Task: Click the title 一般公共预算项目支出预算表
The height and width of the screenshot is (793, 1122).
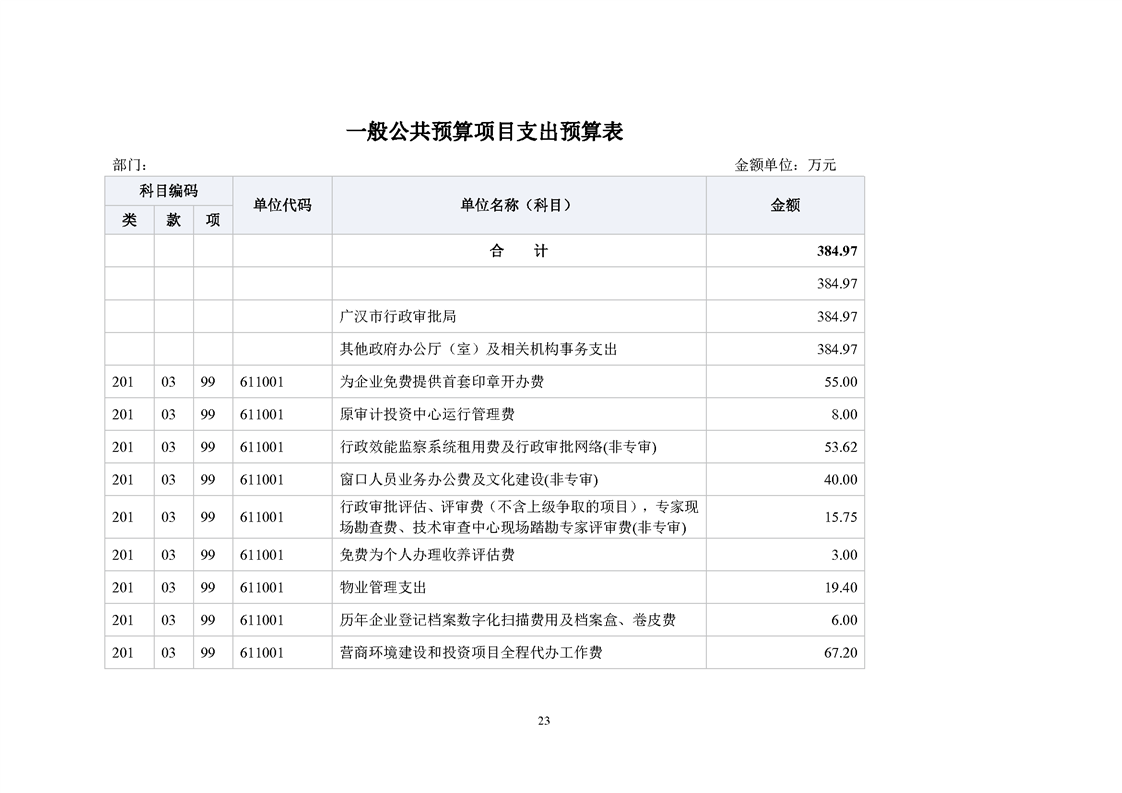Action: click(484, 132)
